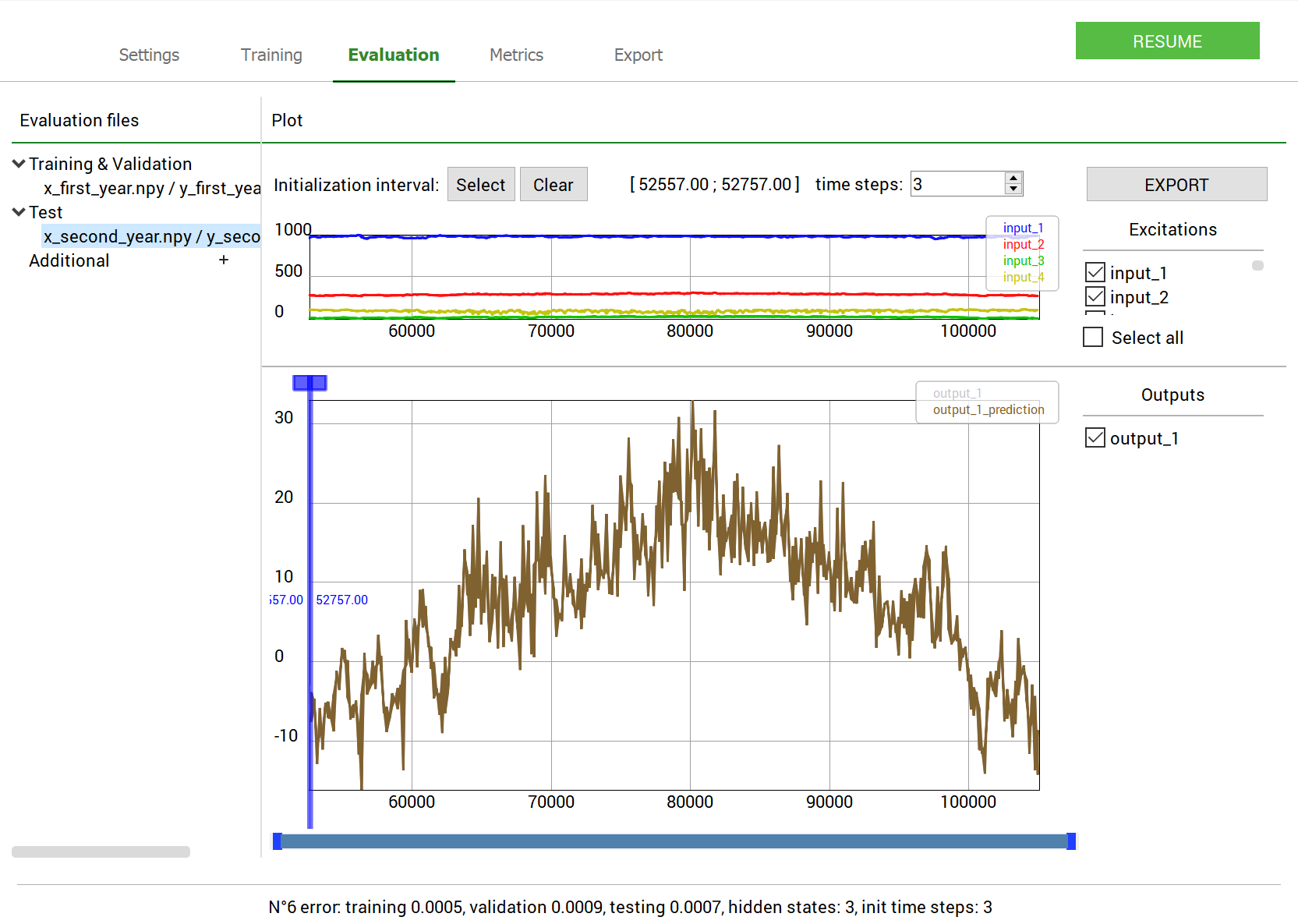The image size is (1298, 924).
Task: Click left handle of the range slider
Action: pos(277,841)
